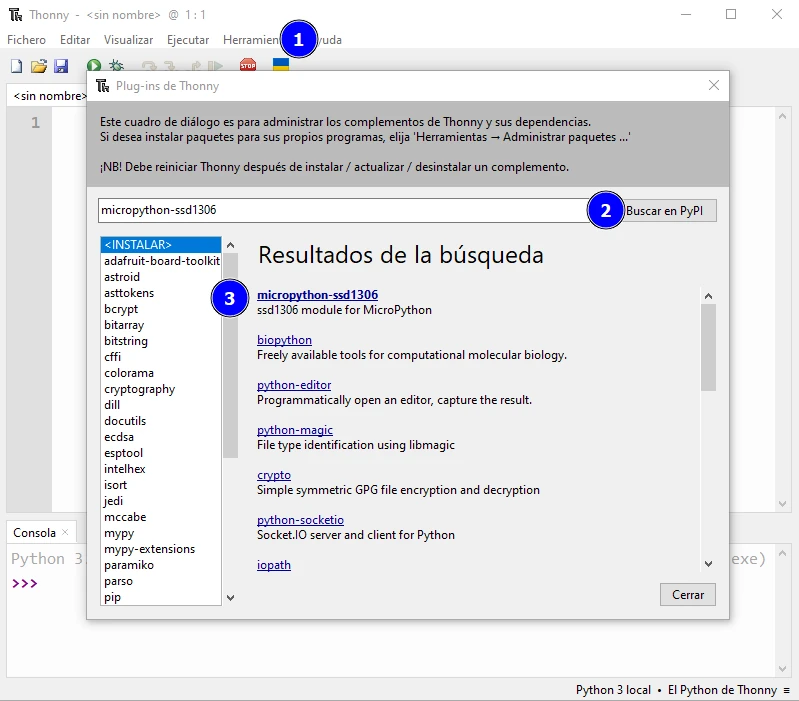Select mypy in the package list
799x701 pixels.
coord(161,533)
